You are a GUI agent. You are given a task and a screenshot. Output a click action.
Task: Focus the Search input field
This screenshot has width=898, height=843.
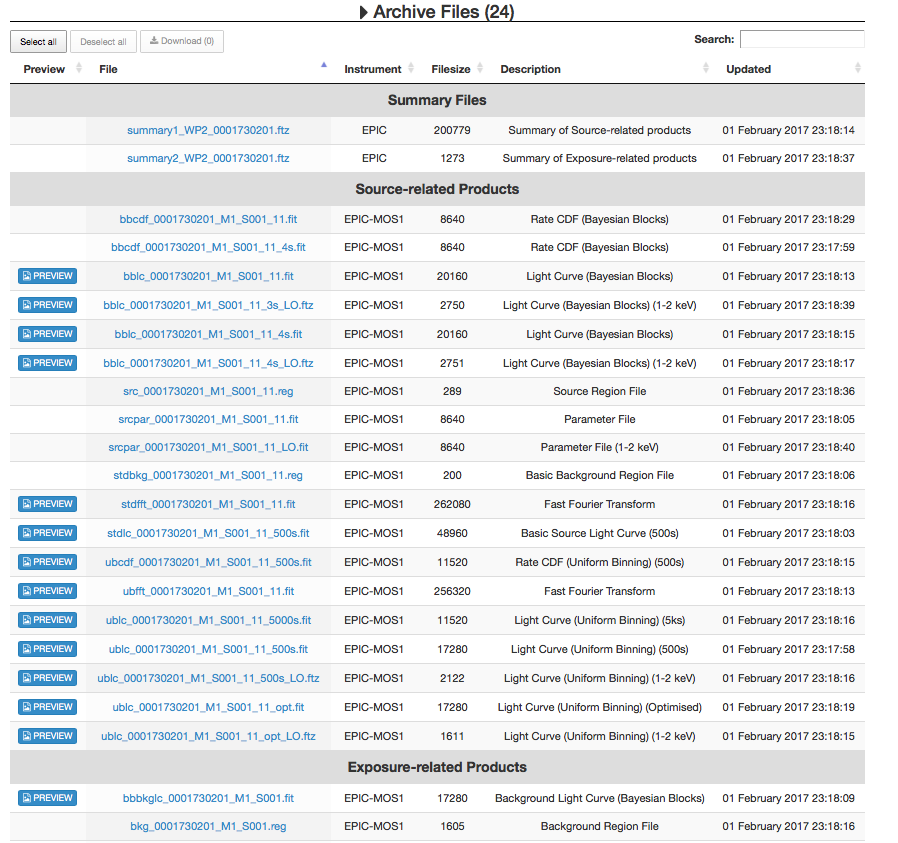click(x=801, y=40)
